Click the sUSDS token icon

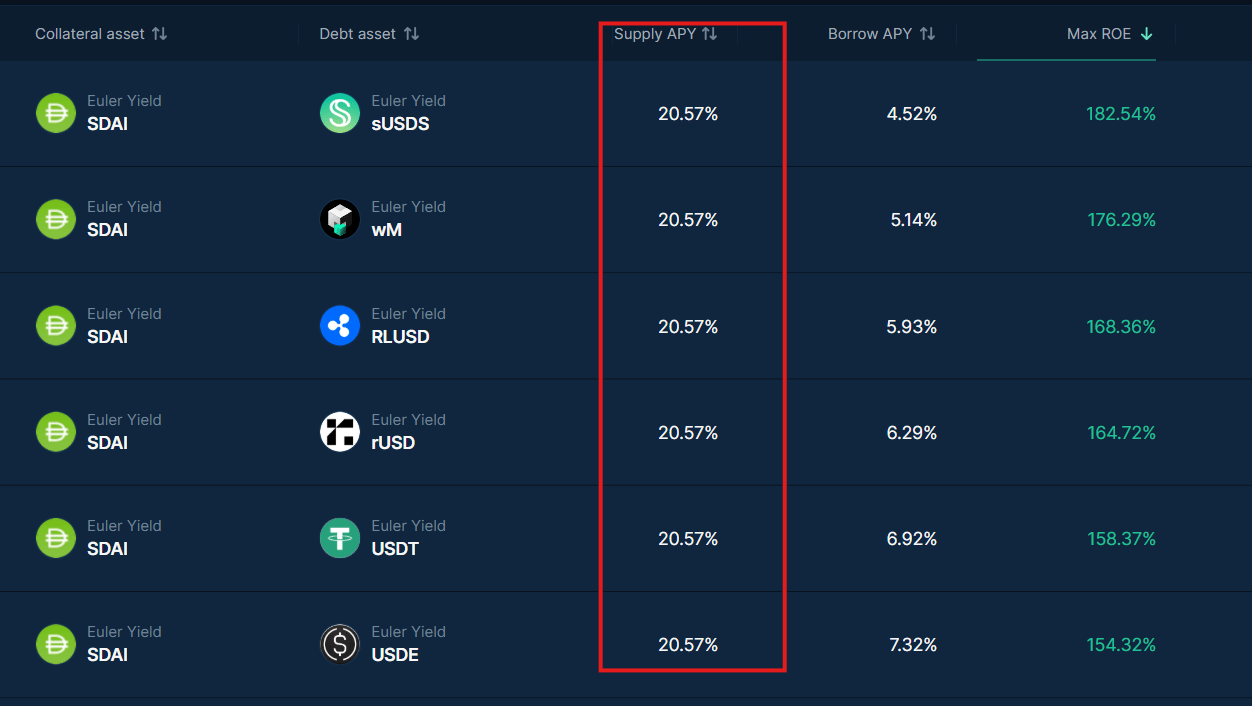point(340,113)
